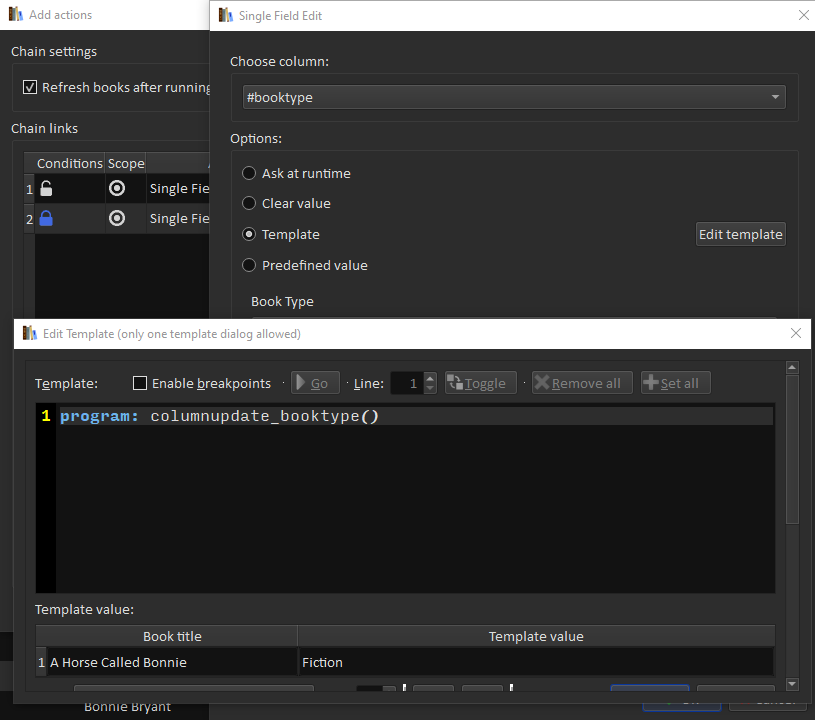Click the Edit template button
Screen dimensions: 815x720
pos(740,234)
